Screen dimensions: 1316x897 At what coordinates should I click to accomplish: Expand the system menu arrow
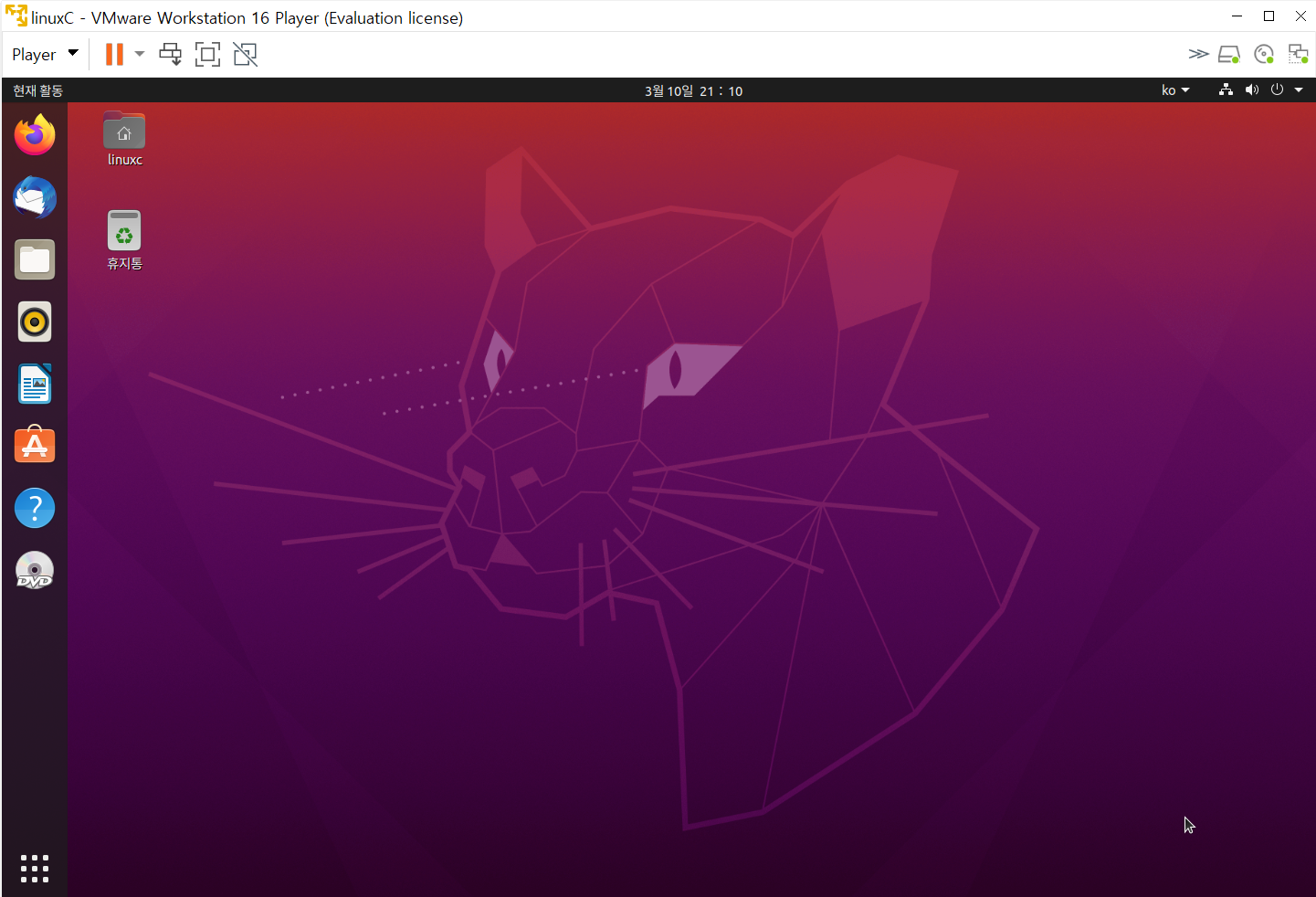coord(1299,90)
